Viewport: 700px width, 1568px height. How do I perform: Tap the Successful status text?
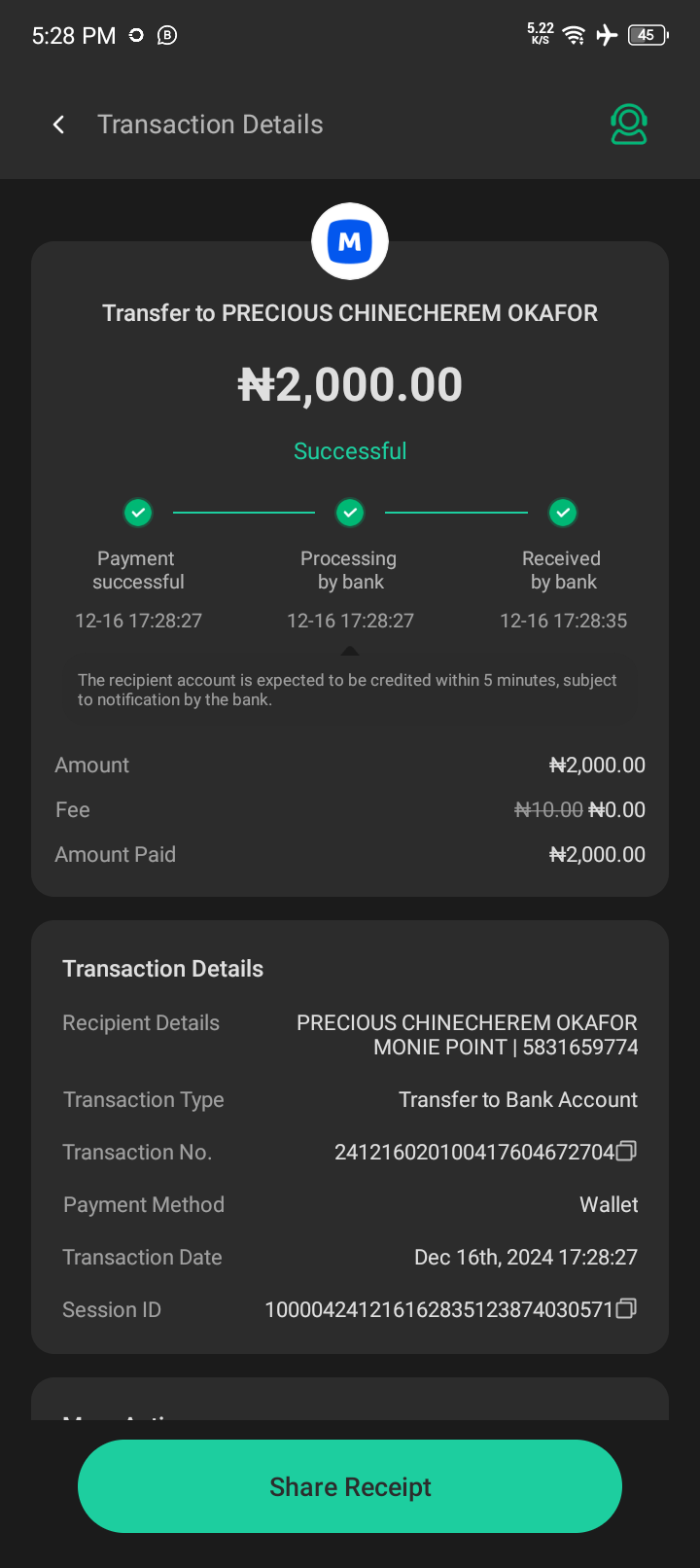[350, 451]
